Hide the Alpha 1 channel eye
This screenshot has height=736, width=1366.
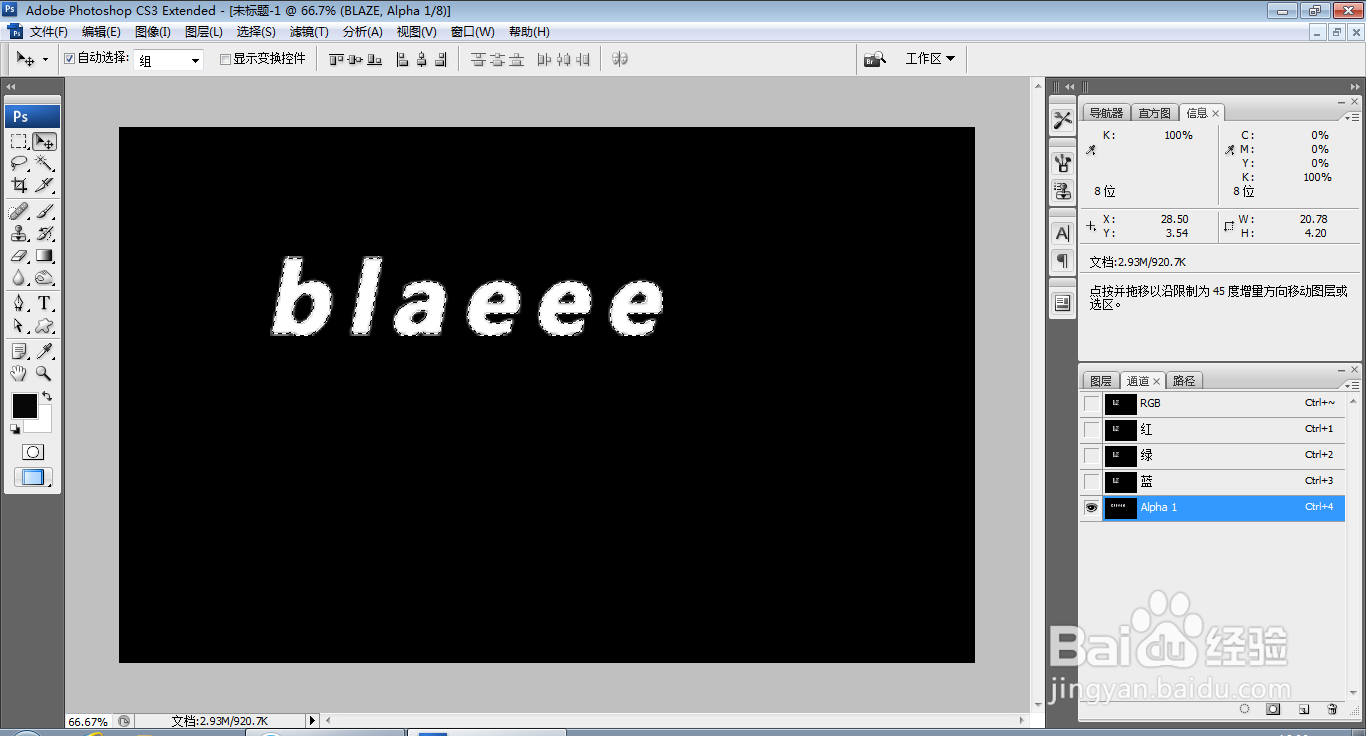pos(1091,507)
